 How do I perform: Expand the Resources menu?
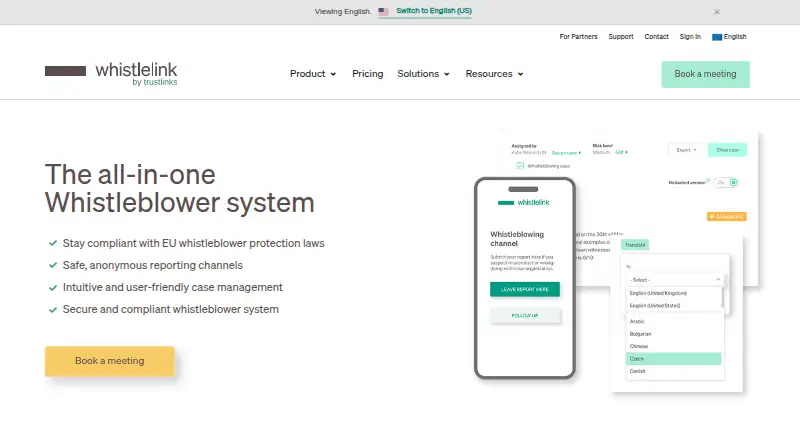[494, 74]
